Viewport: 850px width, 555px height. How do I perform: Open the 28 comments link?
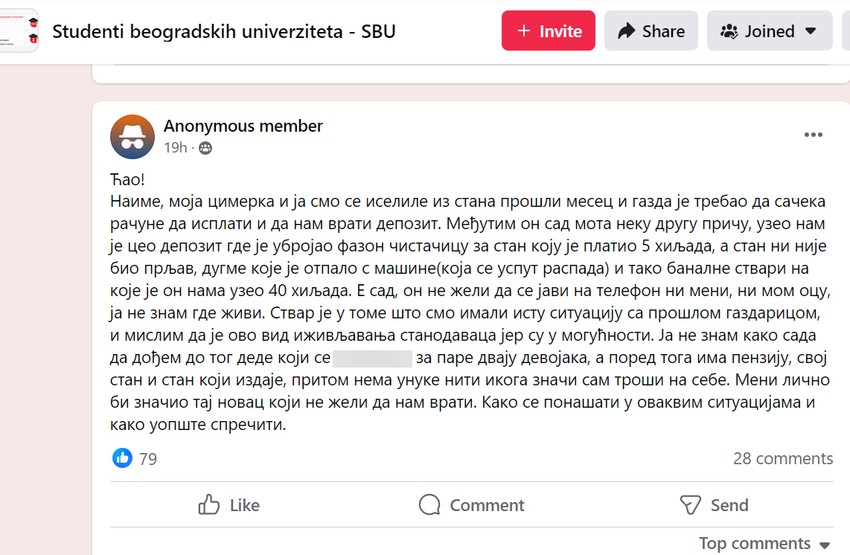point(782,459)
